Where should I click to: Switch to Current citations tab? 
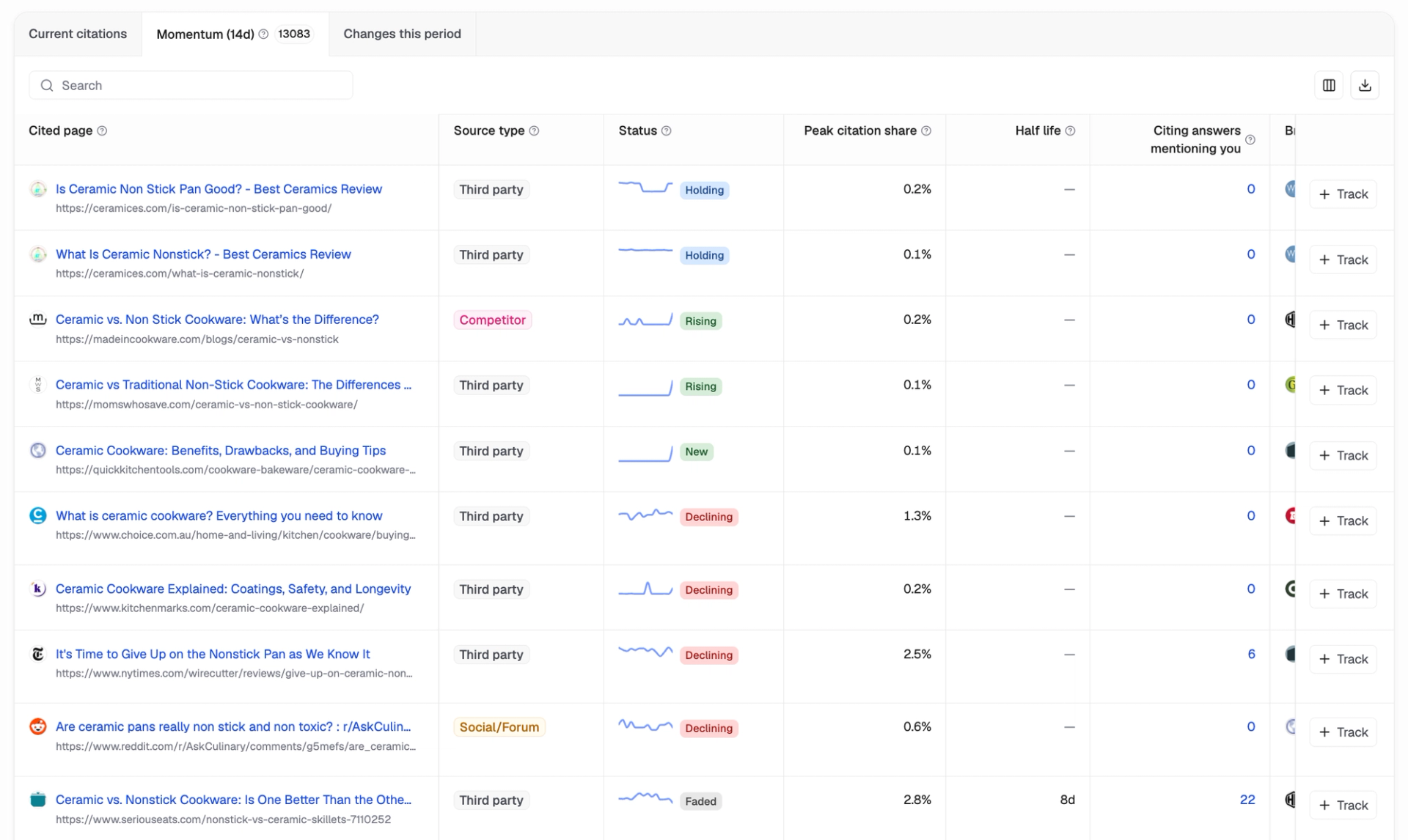click(x=78, y=34)
